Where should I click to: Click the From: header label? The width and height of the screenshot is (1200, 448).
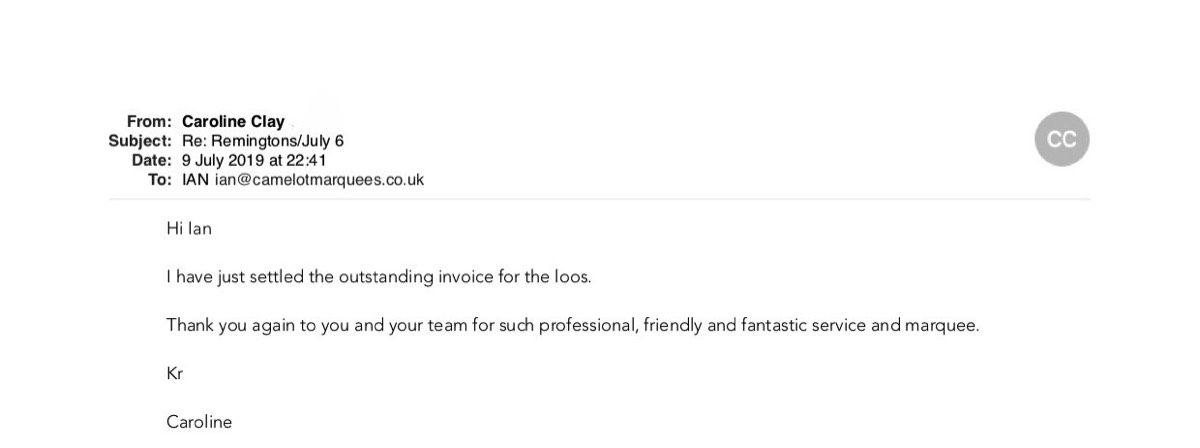tap(149, 122)
